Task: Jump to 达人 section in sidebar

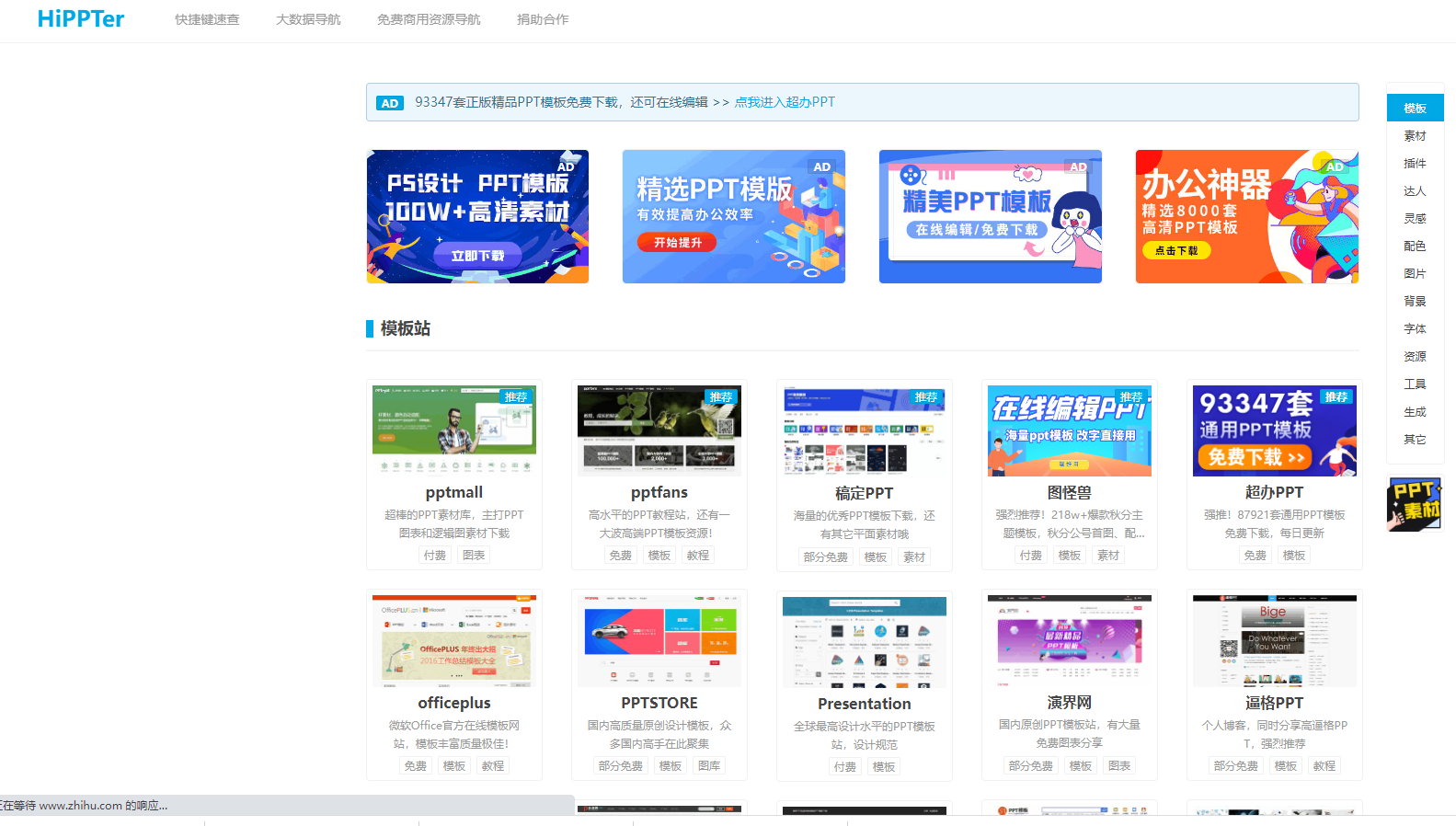Action: (x=1415, y=191)
